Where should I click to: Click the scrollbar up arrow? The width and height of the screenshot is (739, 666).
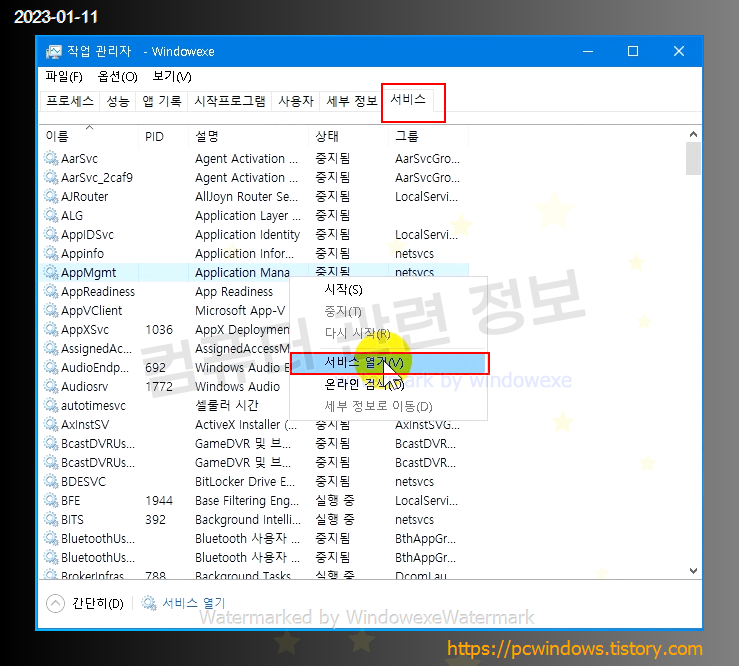point(693,134)
